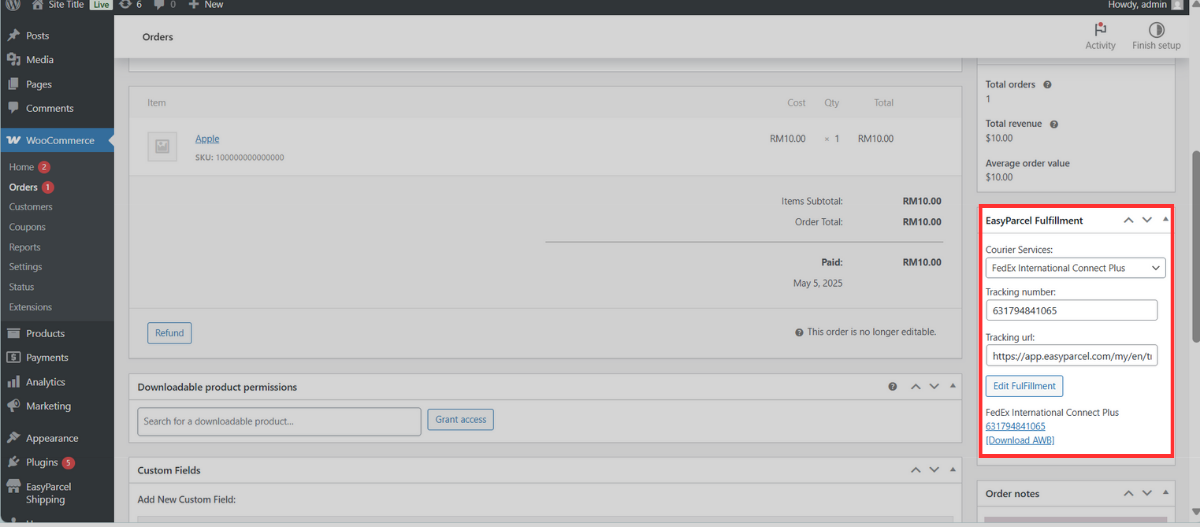1200x527 pixels.
Task: Move Order notes panel up
Action: pos(1128,494)
